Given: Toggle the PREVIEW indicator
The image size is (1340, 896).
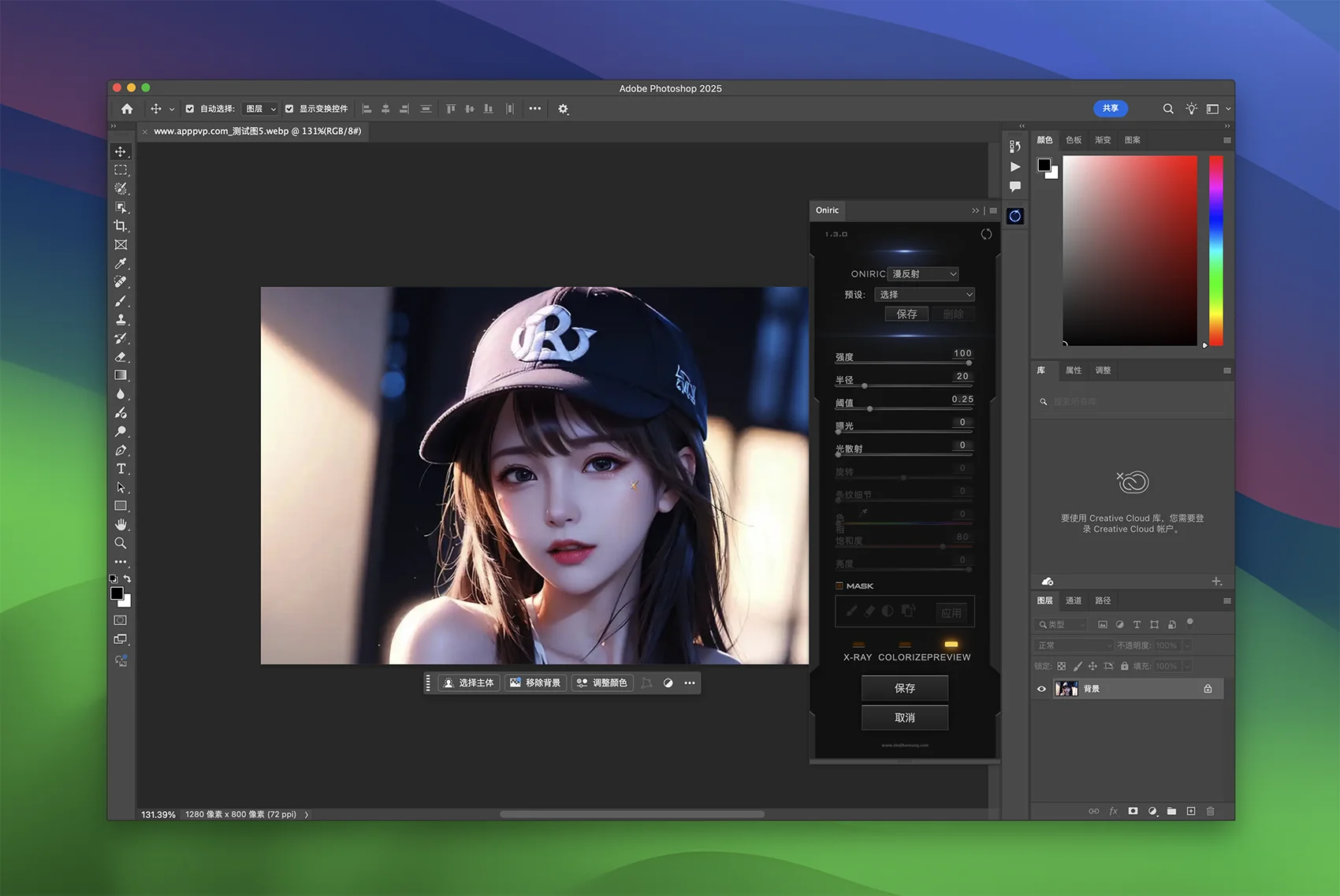Looking at the screenshot, I should 951,645.
